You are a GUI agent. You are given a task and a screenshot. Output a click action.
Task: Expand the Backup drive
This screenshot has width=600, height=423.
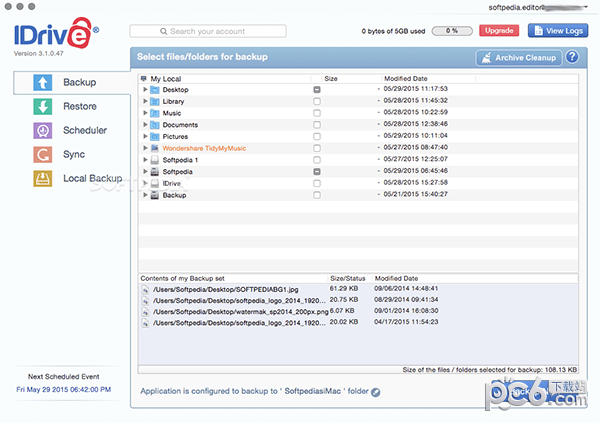pyautogui.click(x=145, y=195)
